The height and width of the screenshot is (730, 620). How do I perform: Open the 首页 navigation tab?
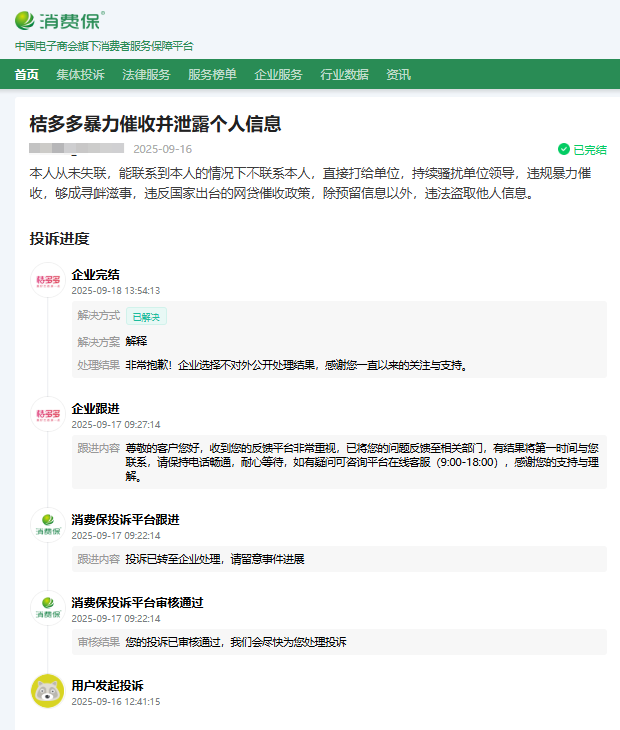point(27,74)
